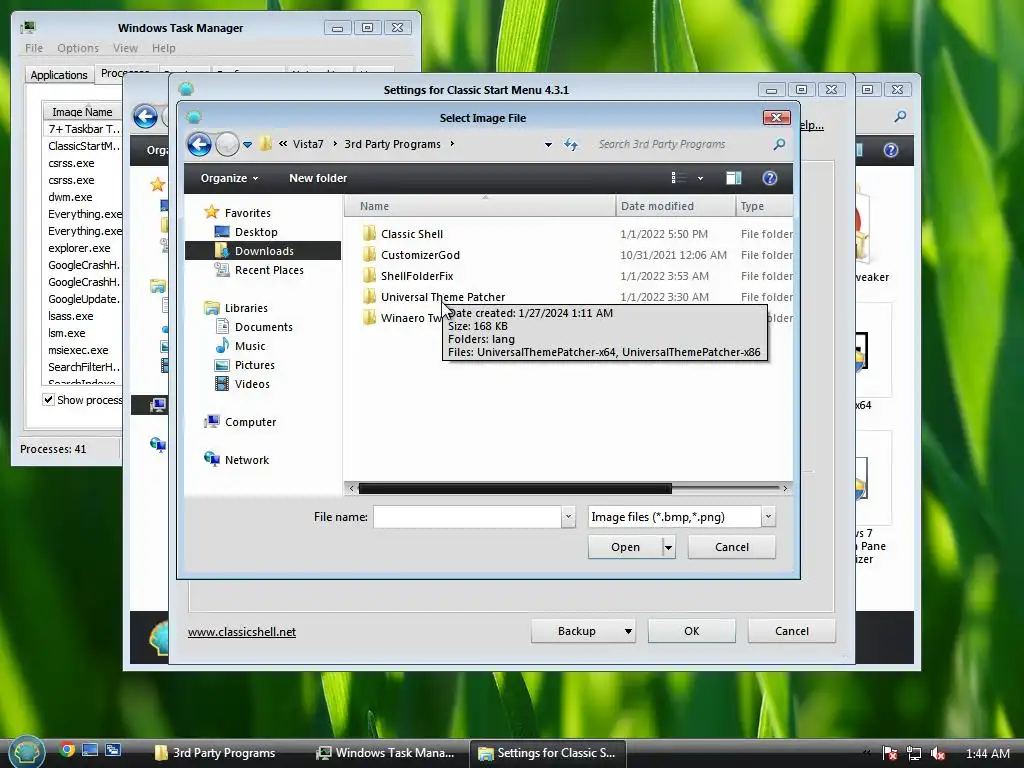Select the Winaero Tweaker folder icon
The height and width of the screenshot is (768, 1024).
click(x=369, y=317)
